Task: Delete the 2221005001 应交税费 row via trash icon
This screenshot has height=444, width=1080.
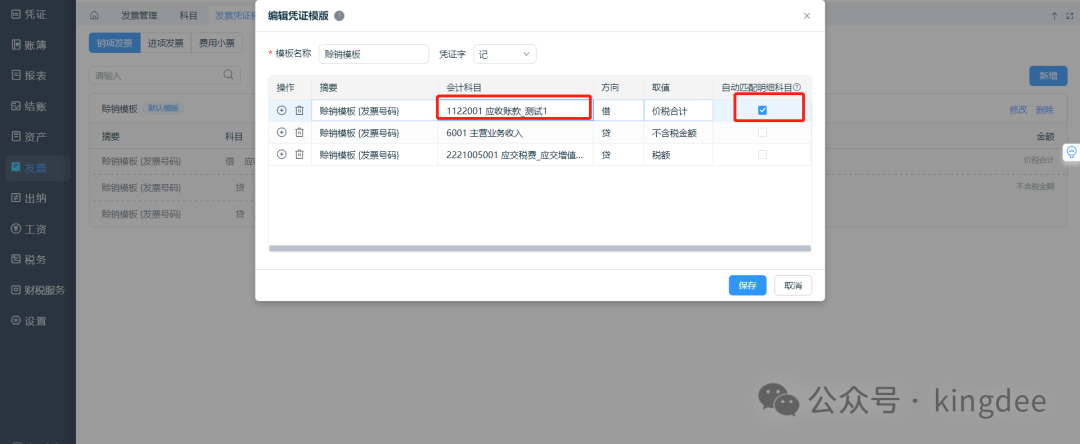Action: (x=298, y=154)
